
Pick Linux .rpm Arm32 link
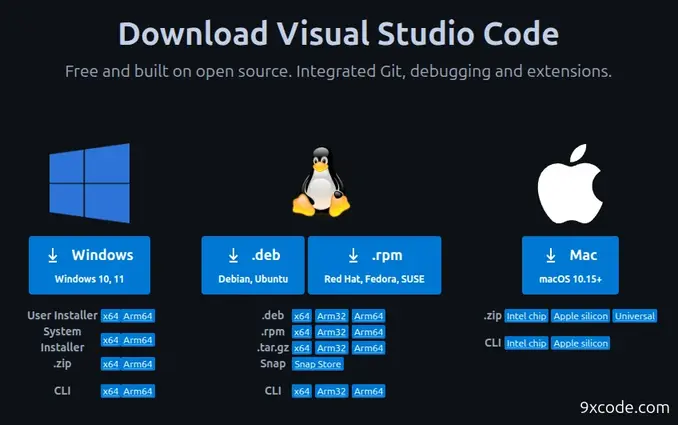332,332
